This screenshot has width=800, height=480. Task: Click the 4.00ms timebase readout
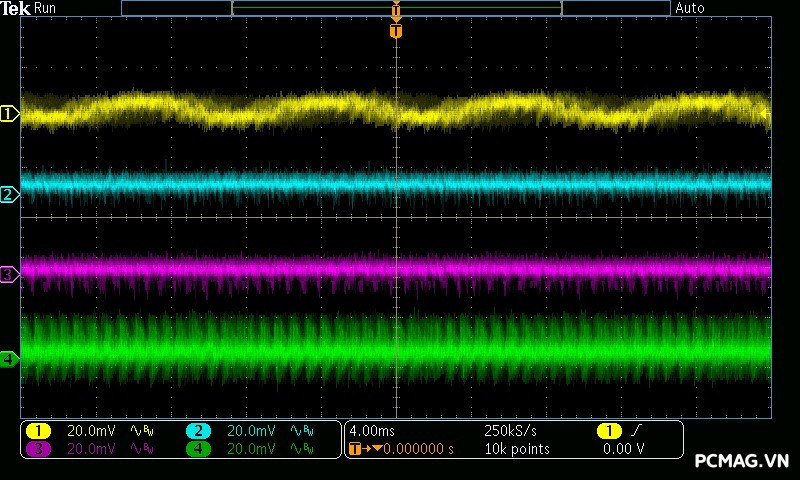click(x=370, y=431)
